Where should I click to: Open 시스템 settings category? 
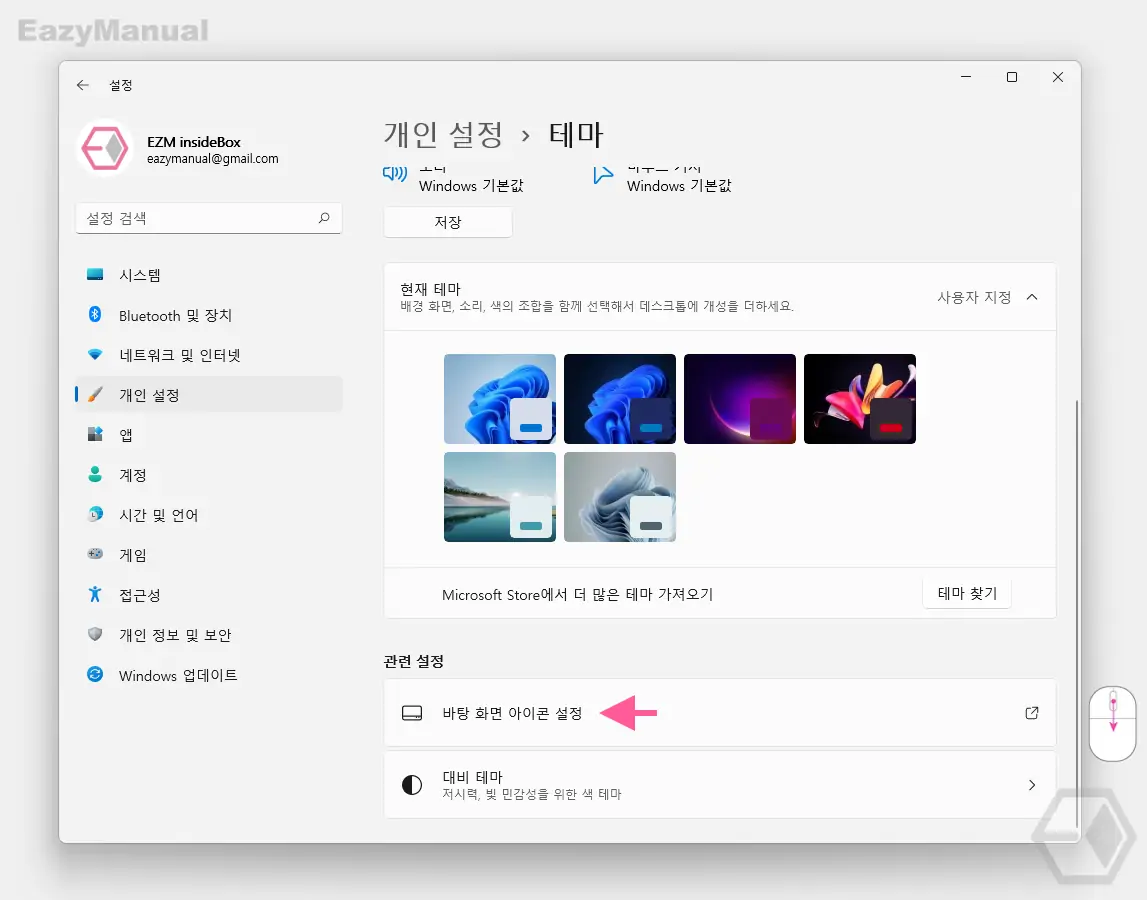208,275
